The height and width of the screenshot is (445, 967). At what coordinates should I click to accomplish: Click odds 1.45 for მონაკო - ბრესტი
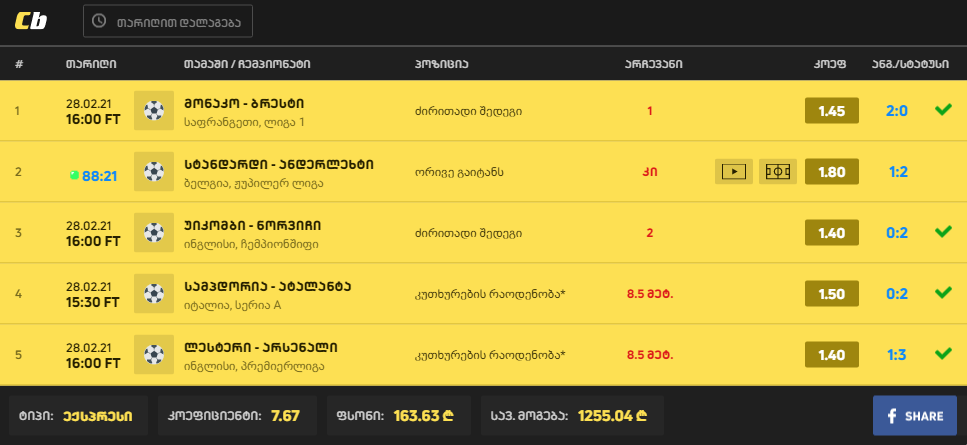coord(831,111)
